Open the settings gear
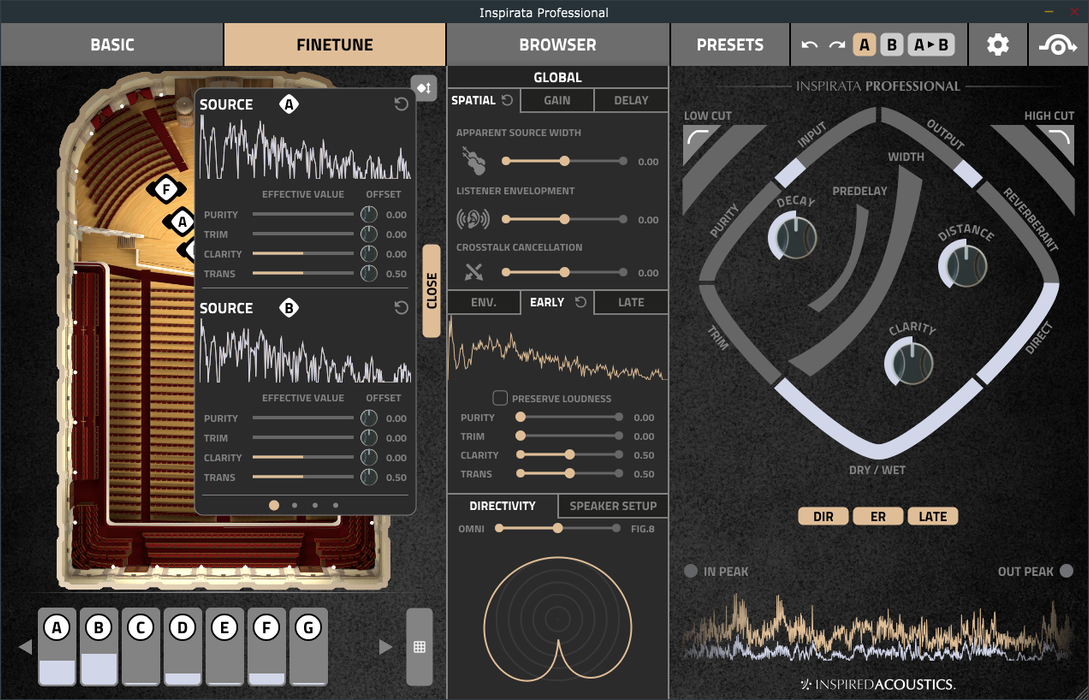 [x=997, y=45]
